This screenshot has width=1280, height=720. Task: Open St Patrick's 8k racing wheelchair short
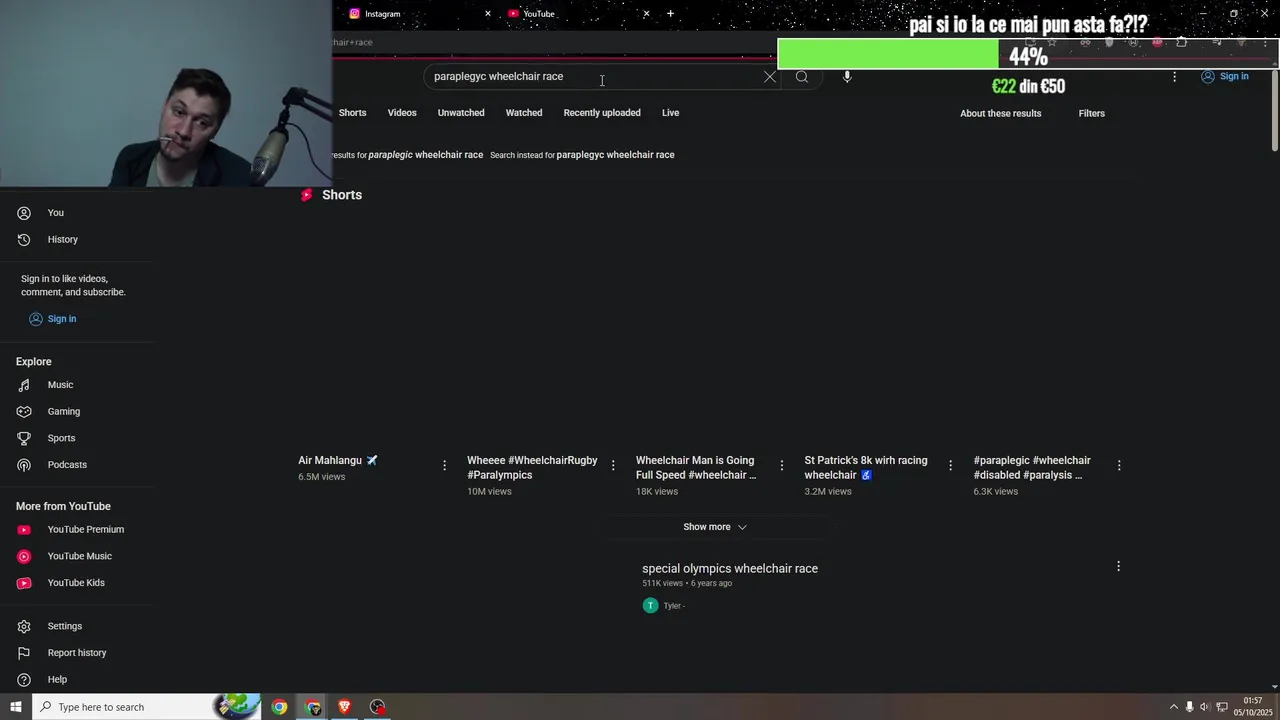[x=866, y=468]
